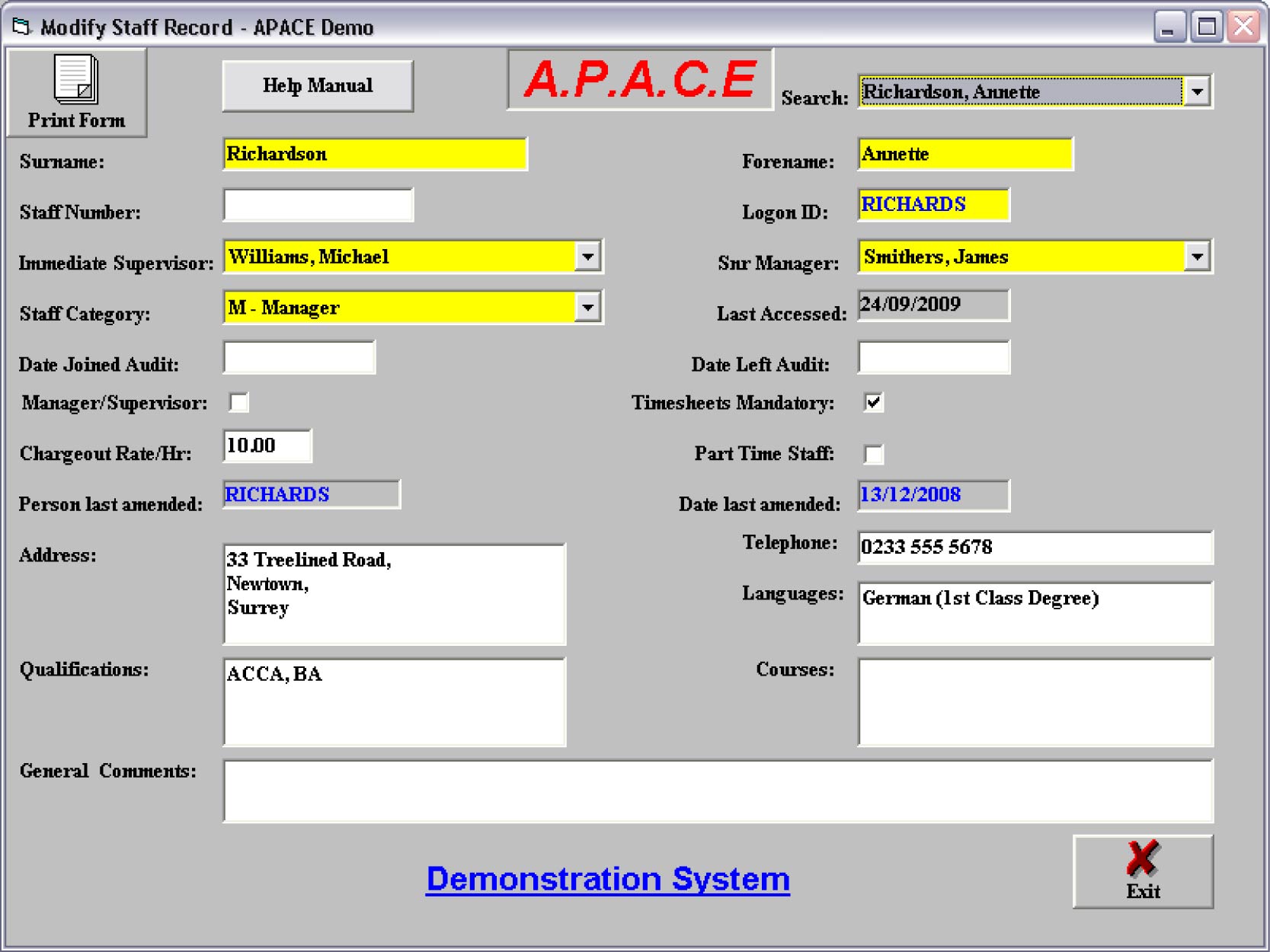Select the Chargeout Rate/Hr field
The image size is (1270, 952).
point(267,446)
